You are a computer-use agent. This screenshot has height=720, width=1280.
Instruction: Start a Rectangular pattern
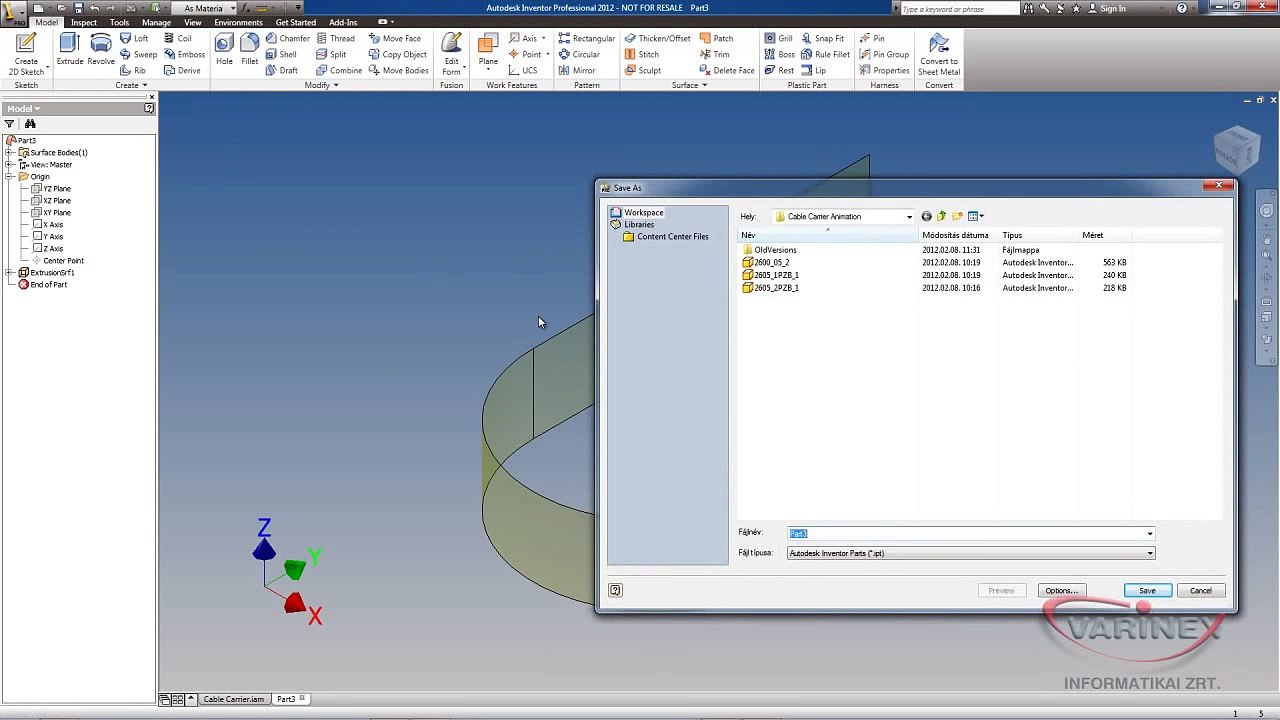point(587,38)
